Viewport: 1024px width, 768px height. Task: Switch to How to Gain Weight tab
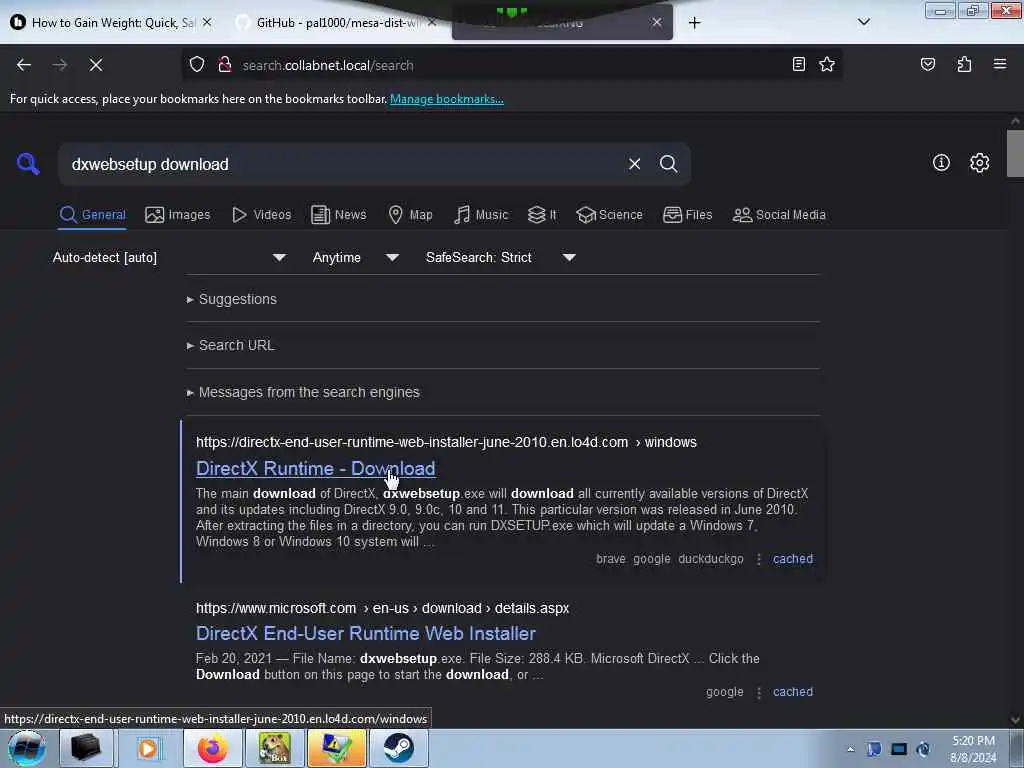[x=104, y=23]
